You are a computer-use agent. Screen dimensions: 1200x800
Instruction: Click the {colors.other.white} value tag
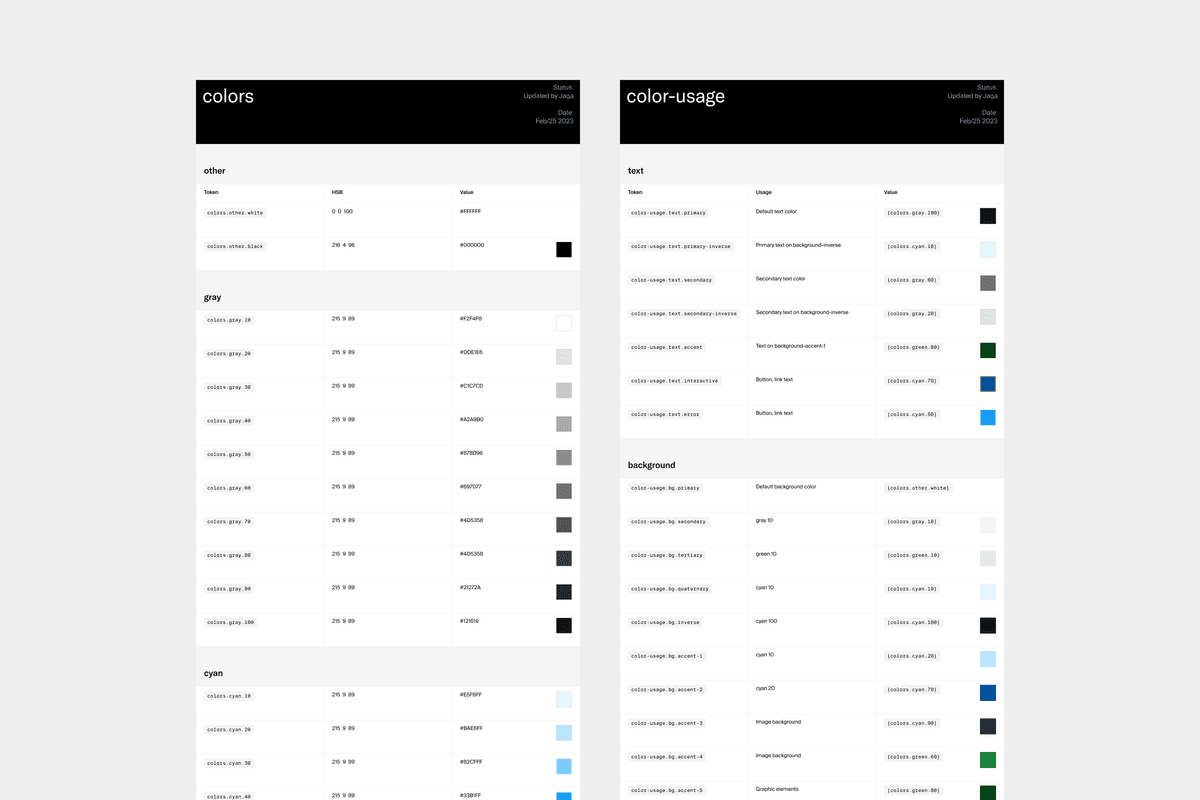click(x=918, y=488)
